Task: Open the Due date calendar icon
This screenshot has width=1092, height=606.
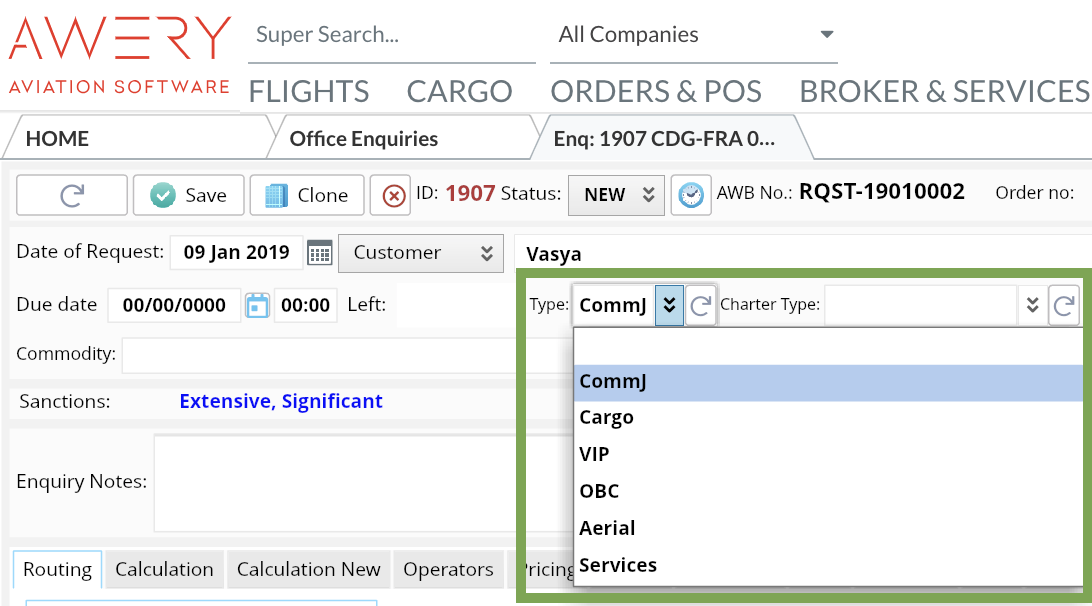Action: [x=258, y=305]
